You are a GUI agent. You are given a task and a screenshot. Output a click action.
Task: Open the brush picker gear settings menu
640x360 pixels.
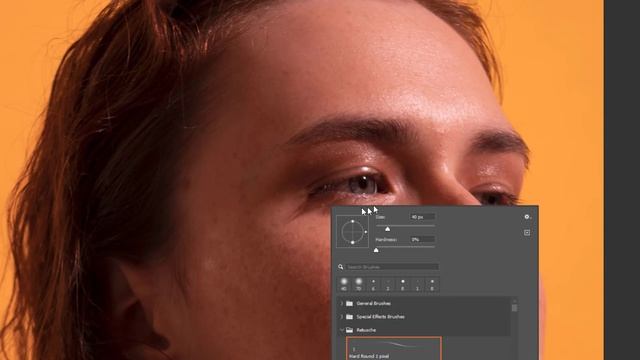(x=527, y=217)
